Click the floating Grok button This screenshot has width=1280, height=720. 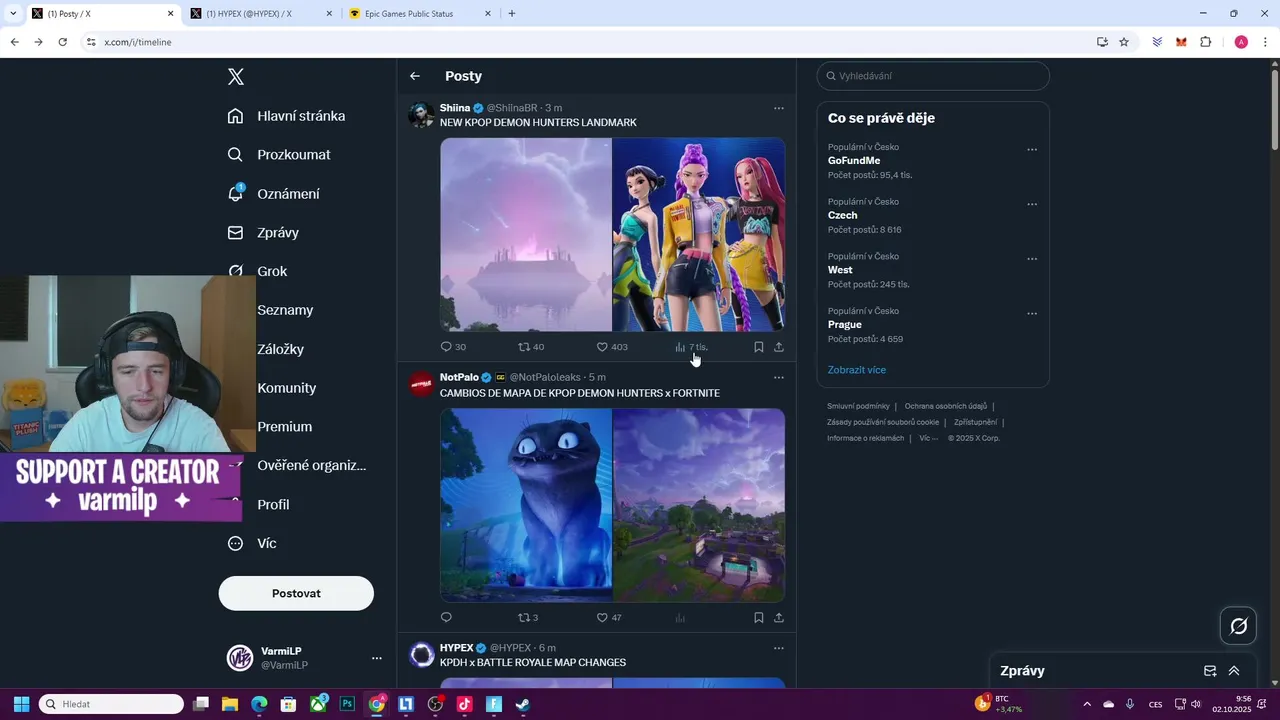(x=1239, y=626)
